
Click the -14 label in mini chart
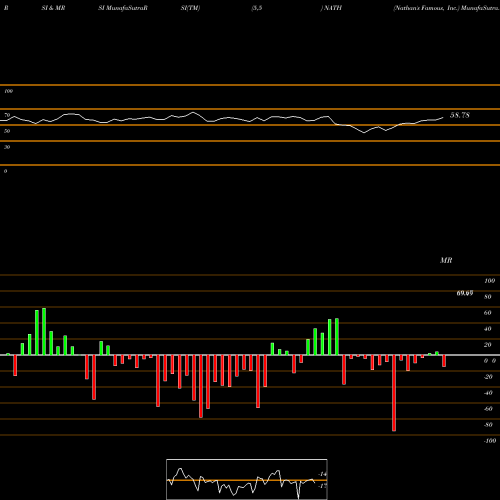[x=322, y=474]
